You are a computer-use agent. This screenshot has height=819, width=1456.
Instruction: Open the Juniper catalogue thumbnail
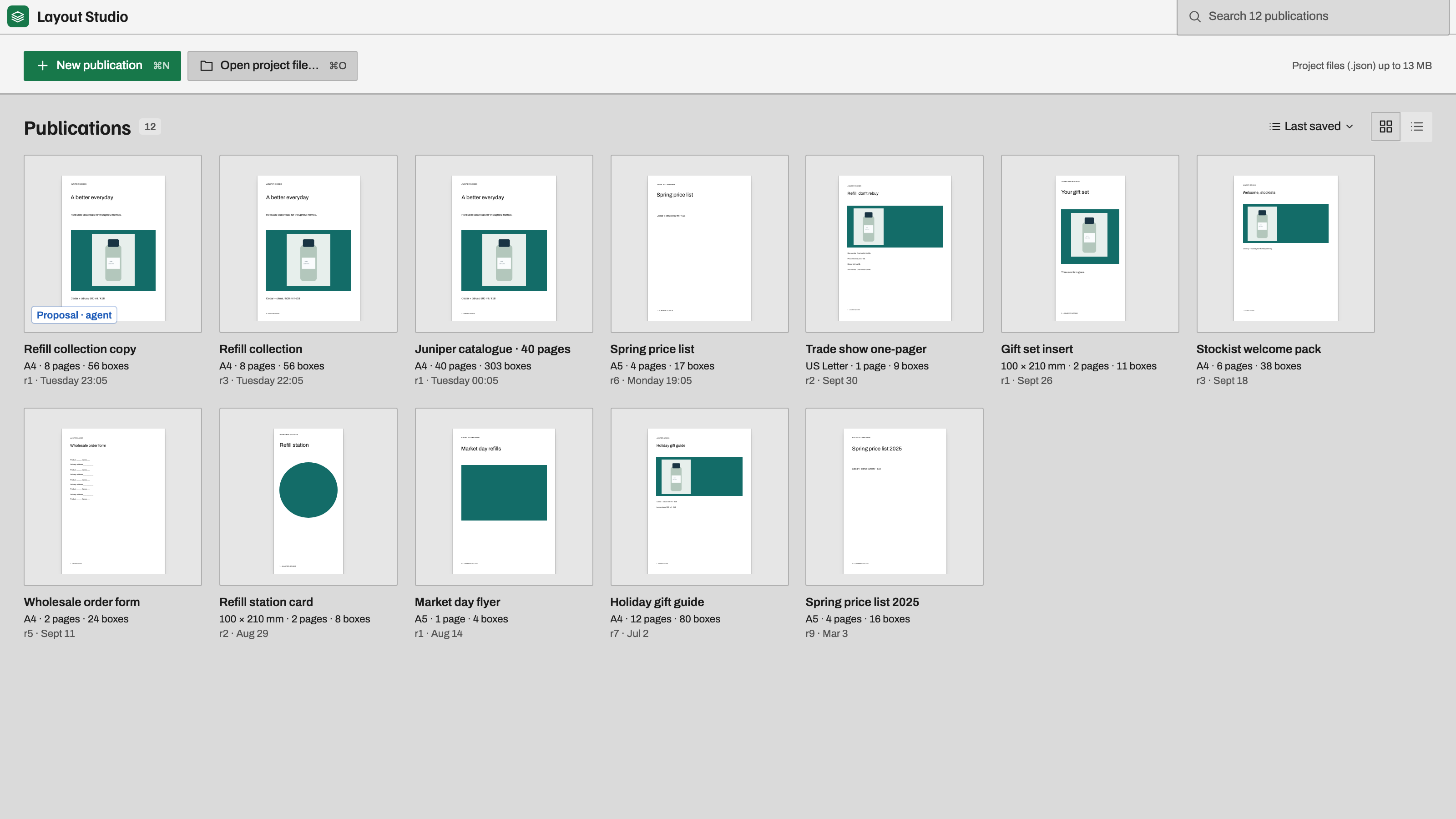pos(504,243)
